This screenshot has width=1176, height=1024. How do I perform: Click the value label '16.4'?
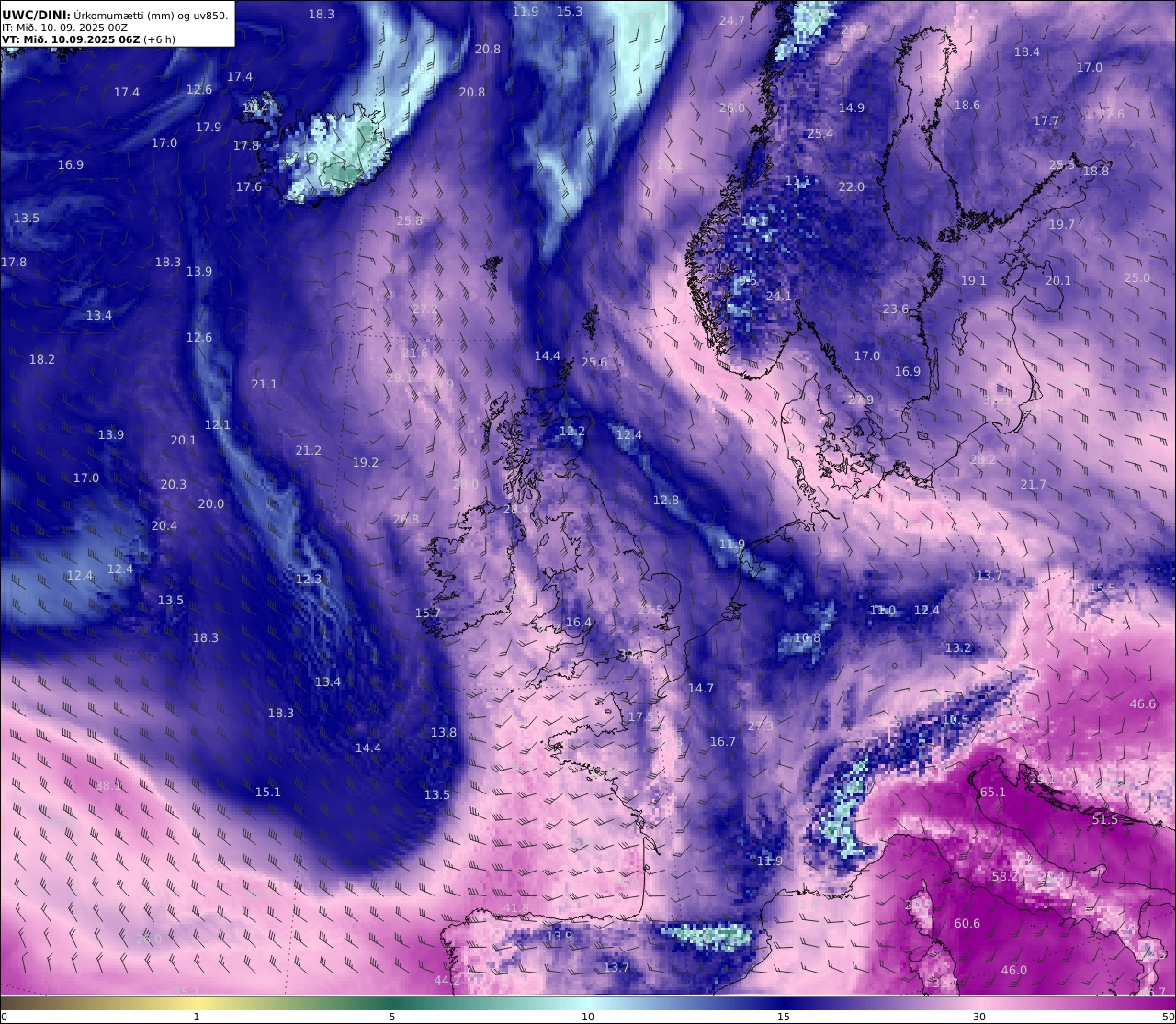pos(579,622)
